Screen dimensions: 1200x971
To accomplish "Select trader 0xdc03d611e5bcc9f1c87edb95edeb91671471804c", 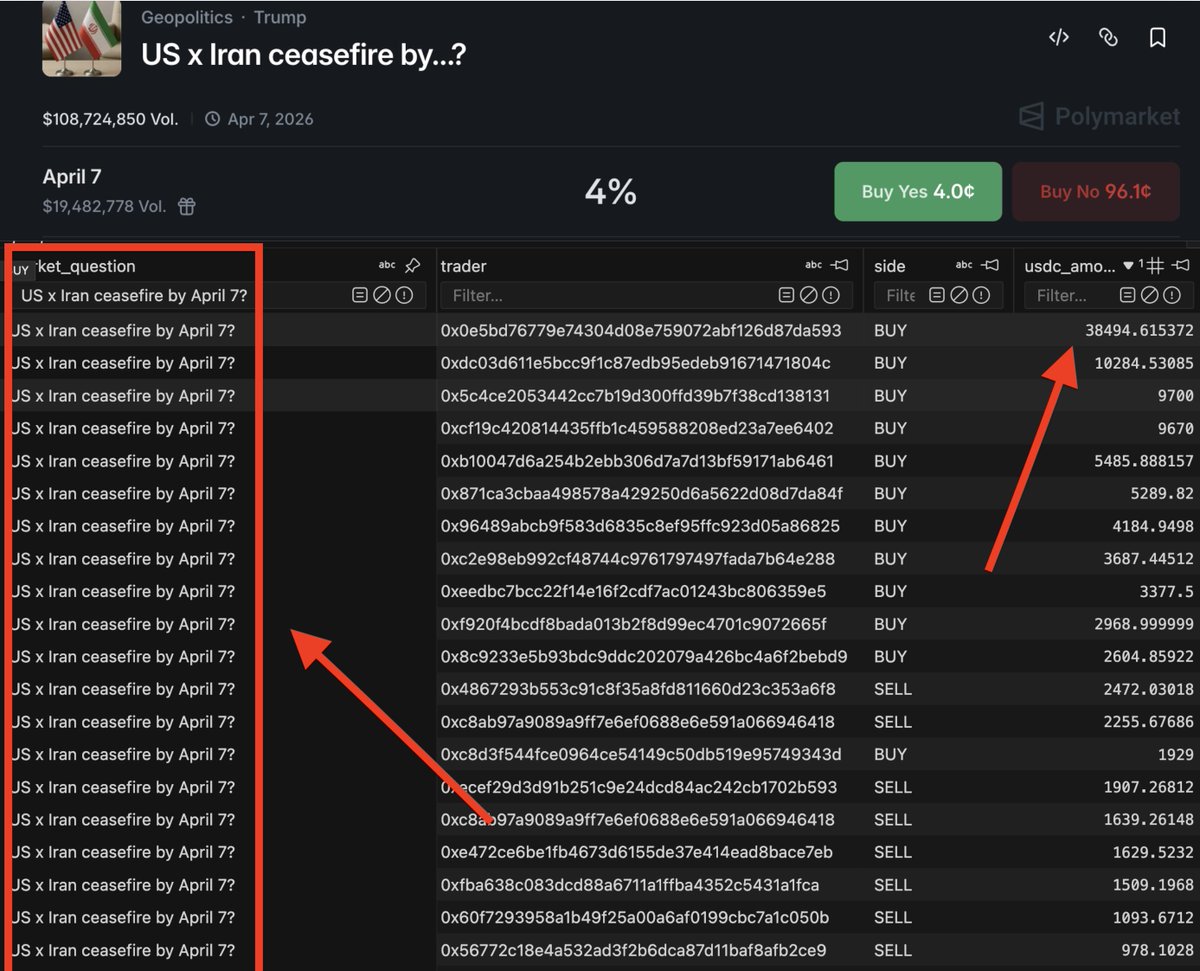I will click(636, 363).
